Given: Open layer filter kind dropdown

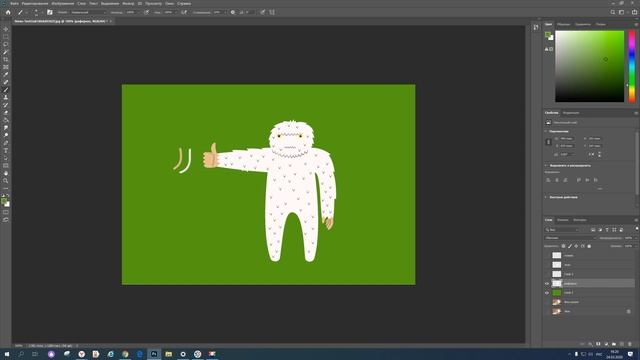Looking at the screenshot, I should 562,230.
